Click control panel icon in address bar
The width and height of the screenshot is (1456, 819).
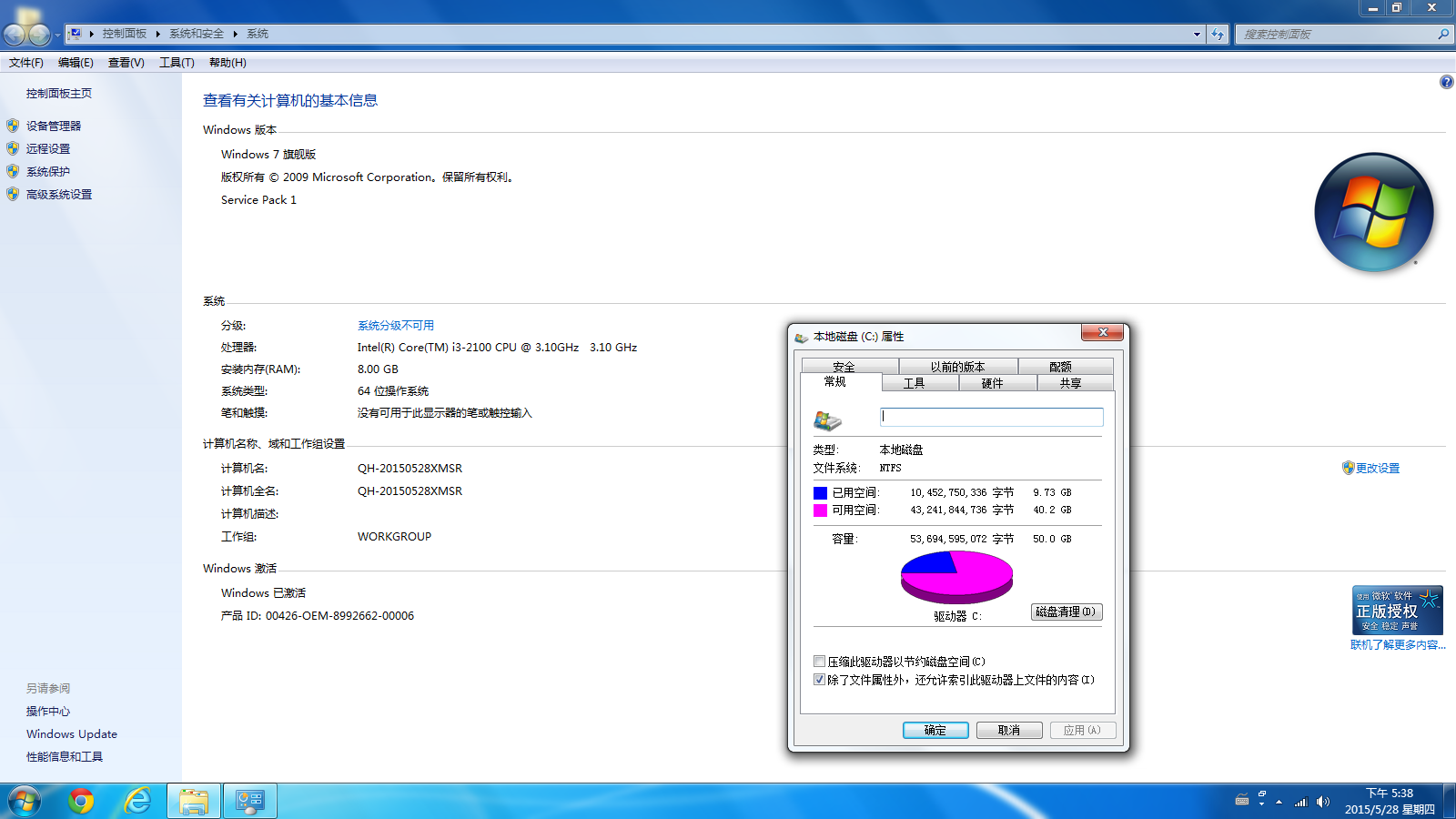pos(76,34)
